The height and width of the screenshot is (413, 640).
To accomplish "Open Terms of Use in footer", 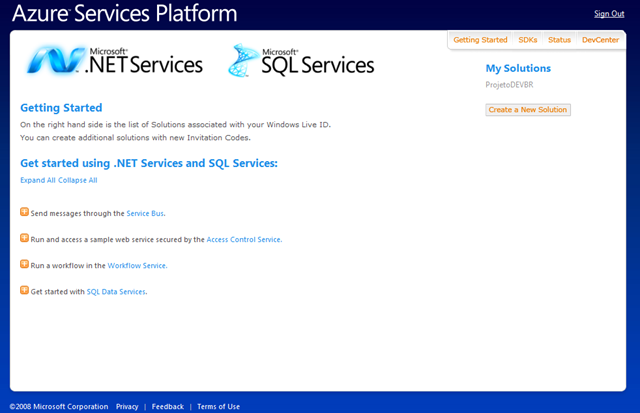I will 218,406.
